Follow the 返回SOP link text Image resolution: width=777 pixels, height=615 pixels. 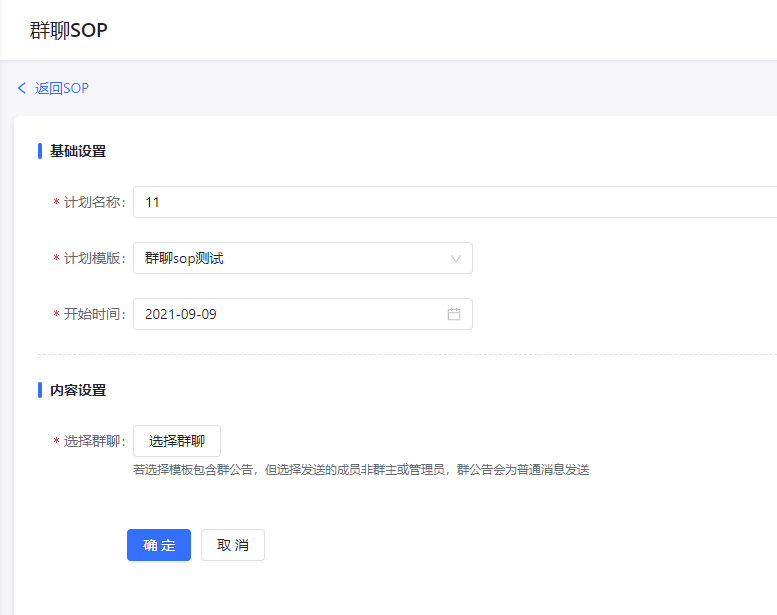coord(62,88)
